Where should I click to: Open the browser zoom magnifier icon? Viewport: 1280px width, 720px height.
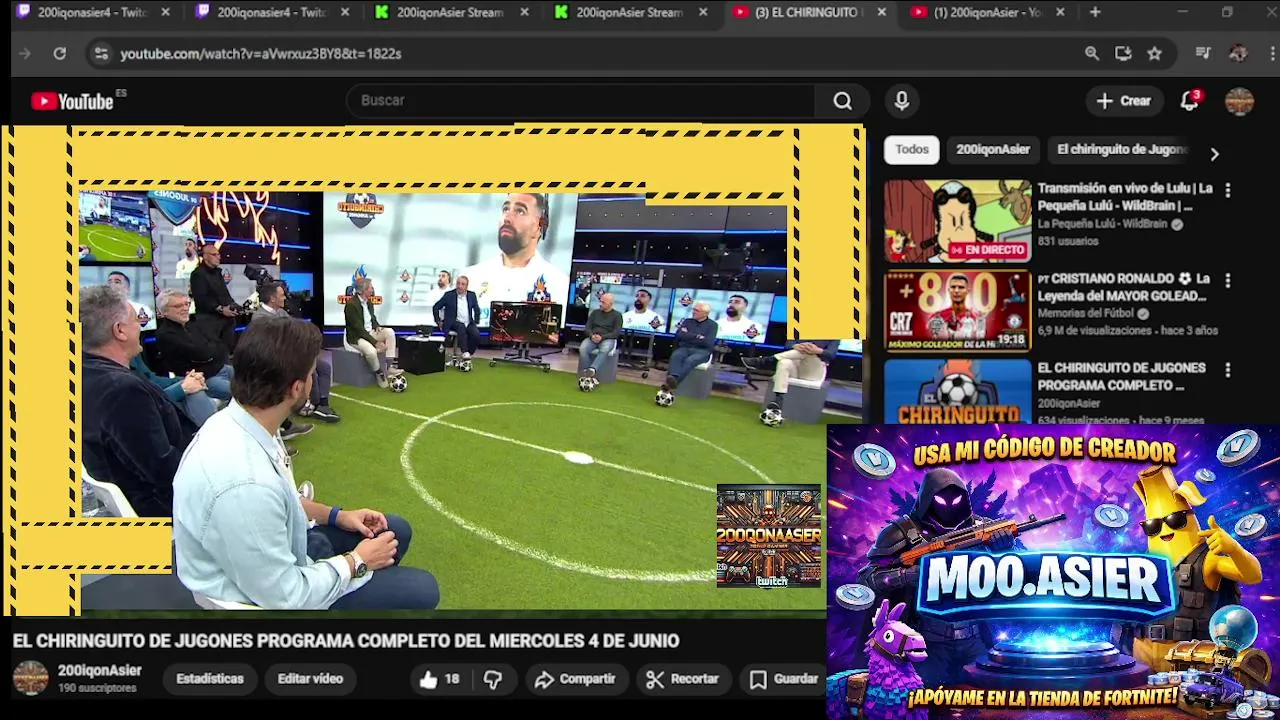1092,54
